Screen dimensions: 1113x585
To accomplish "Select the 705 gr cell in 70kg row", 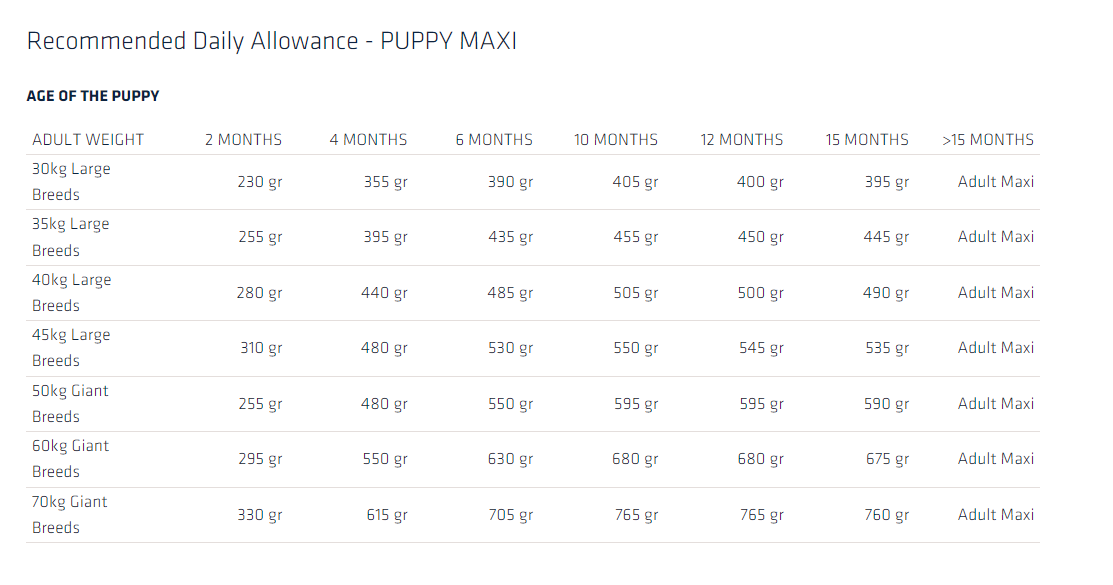I will point(510,515).
